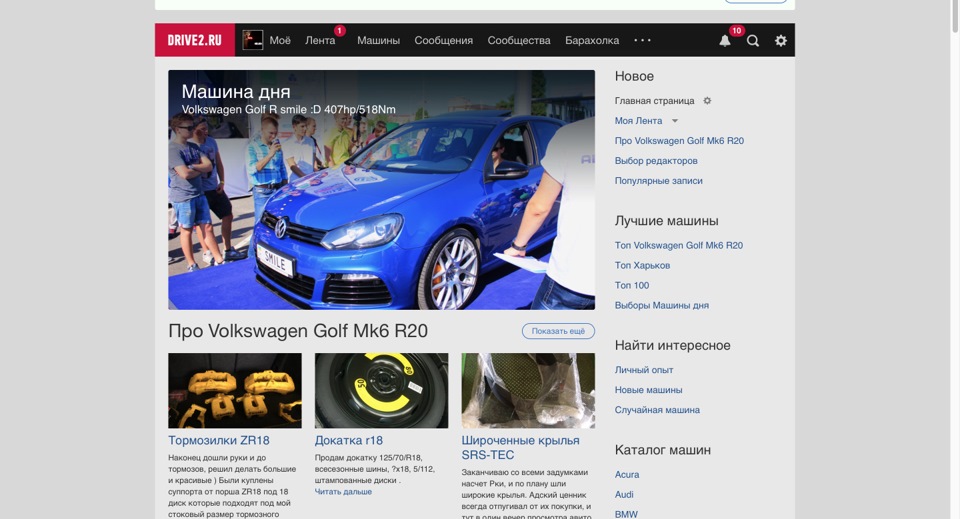Click the Показать ещё button
Screen dimensions: 960x519
pyautogui.click(x=558, y=331)
